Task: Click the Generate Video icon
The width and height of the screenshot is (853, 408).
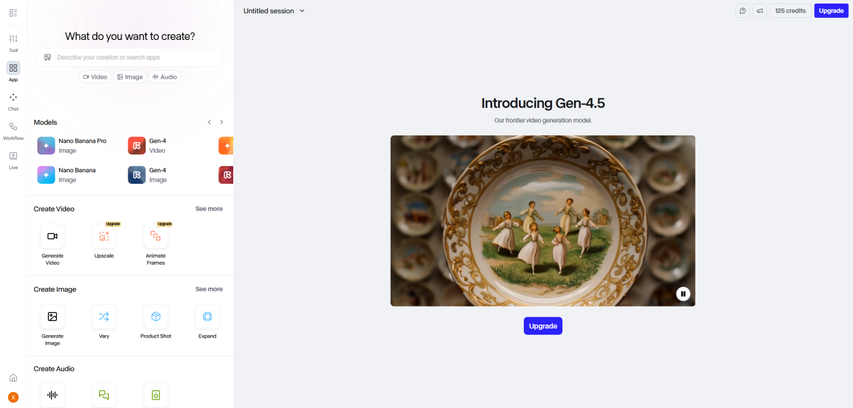Action: click(52, 236)
